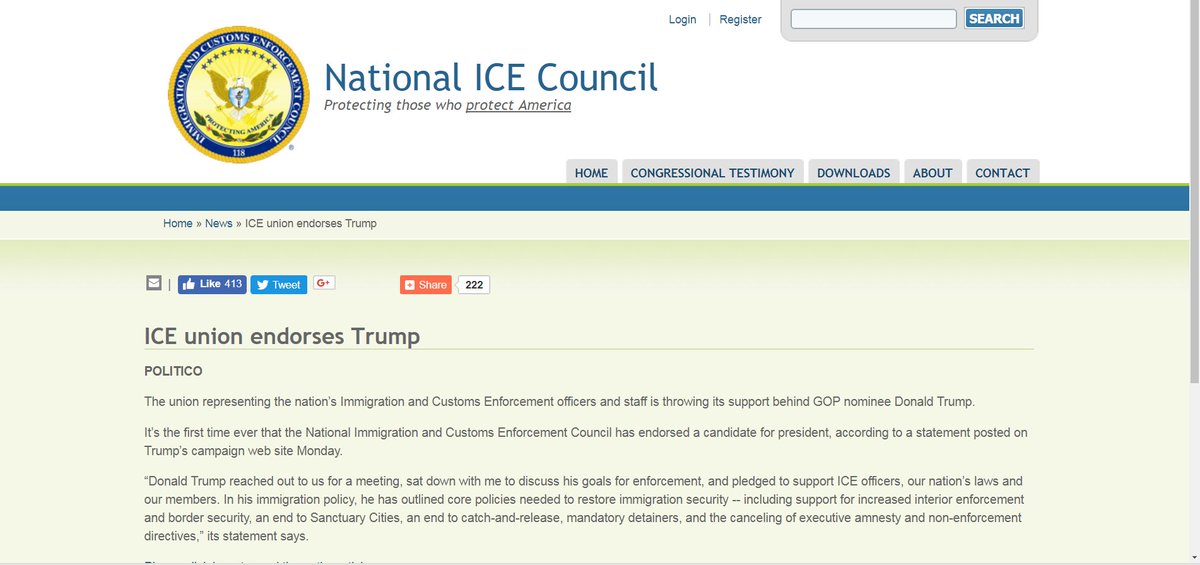Click the paragraph starting 'The union representing'
This screenshot has width=1200, height=565.
click(559, 402)
